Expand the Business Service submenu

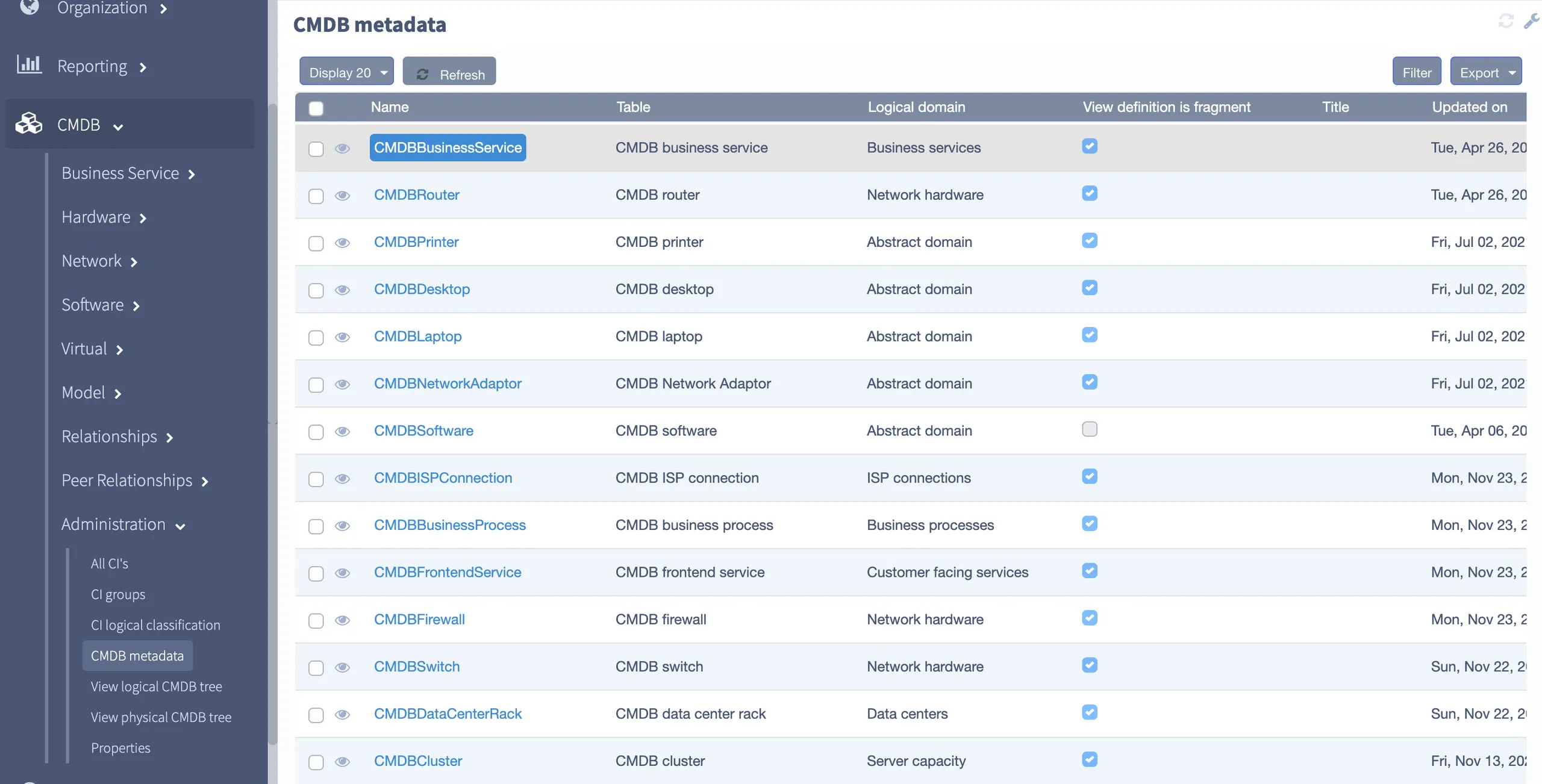pyautogui.click(x=128, y=173)
